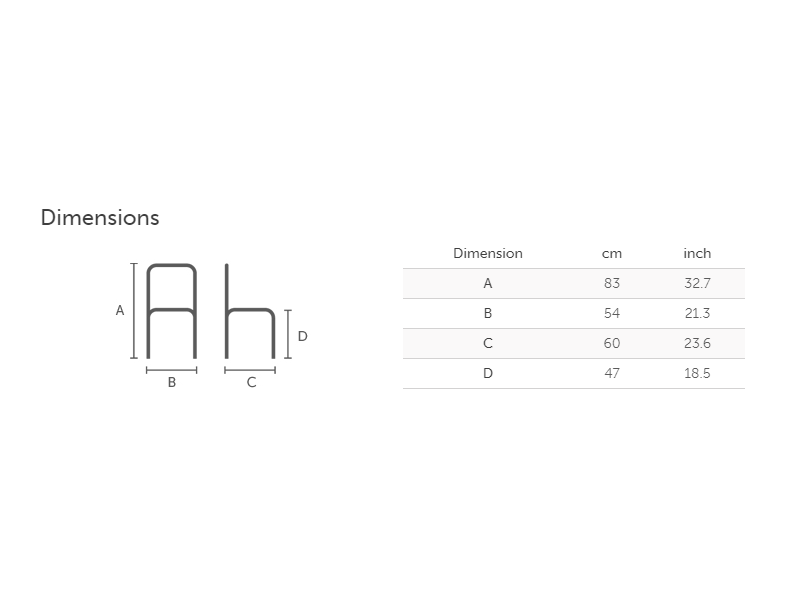Screen dimensions: 800x600
Task: Click the Dimensions section heading
Action: (x=100, y=217)
